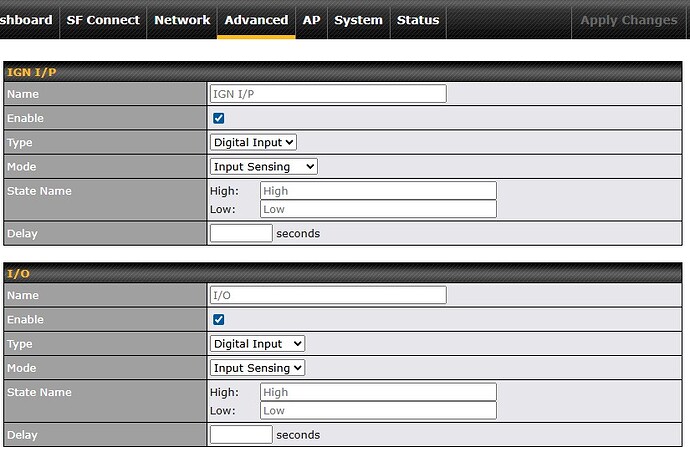Screen dimensions: 690x452
Task: Expand I/O Mode Input Sensing dropdown
Action: point(257,368)
